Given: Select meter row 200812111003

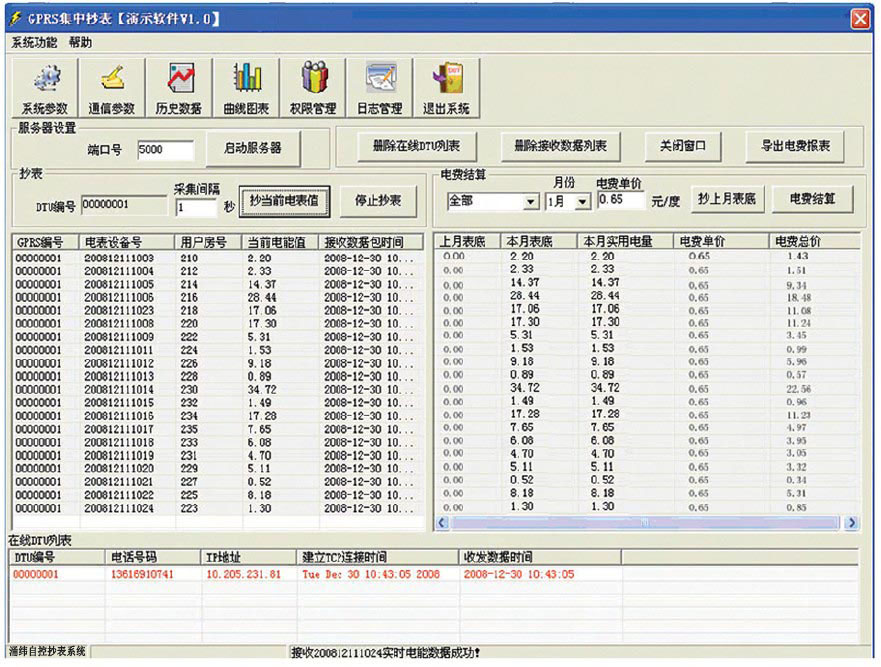Looking at the screenshot, I should coord(218,258).
